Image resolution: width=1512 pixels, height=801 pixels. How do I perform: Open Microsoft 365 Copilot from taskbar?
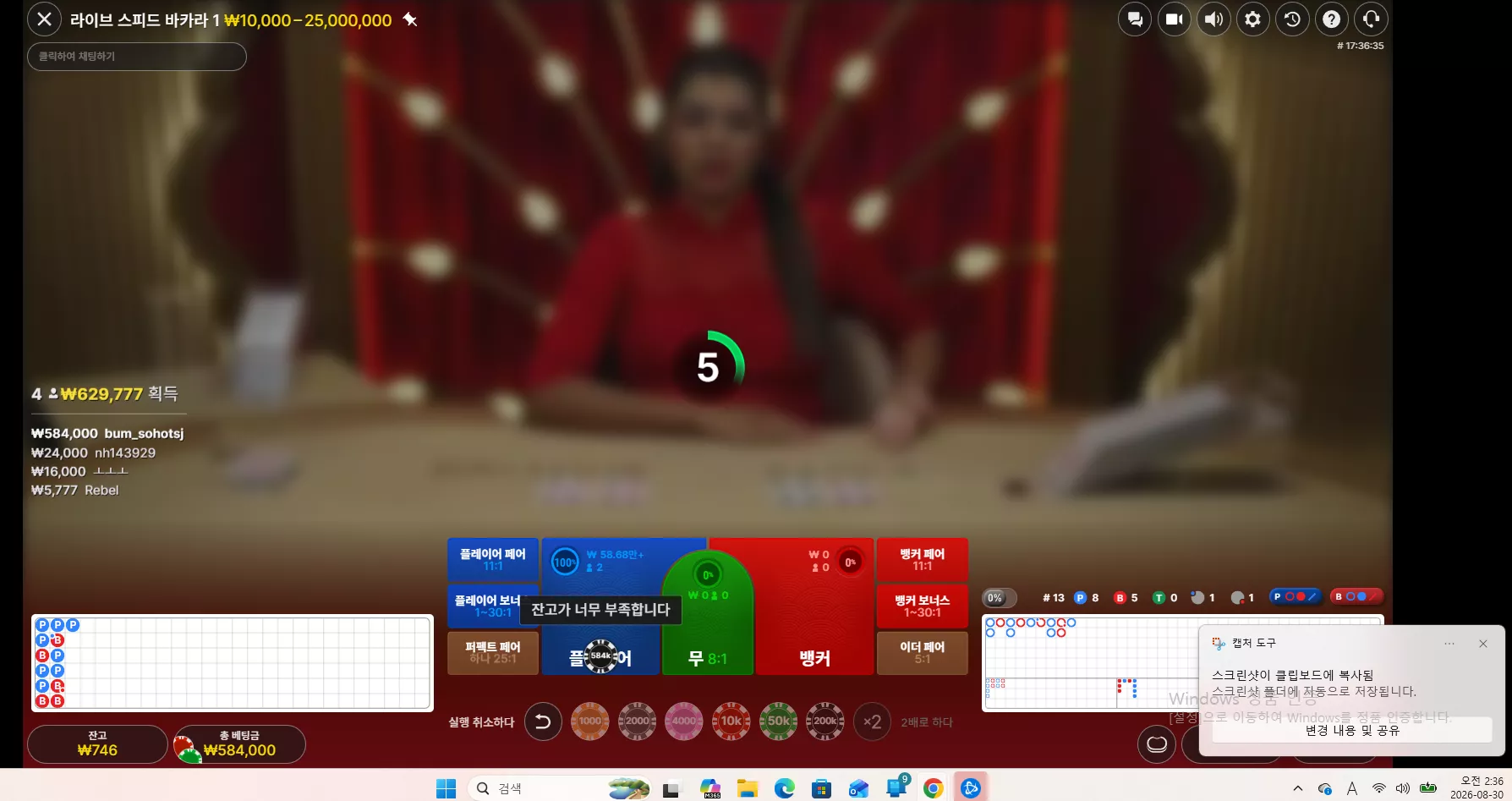(x=710, y=788)
